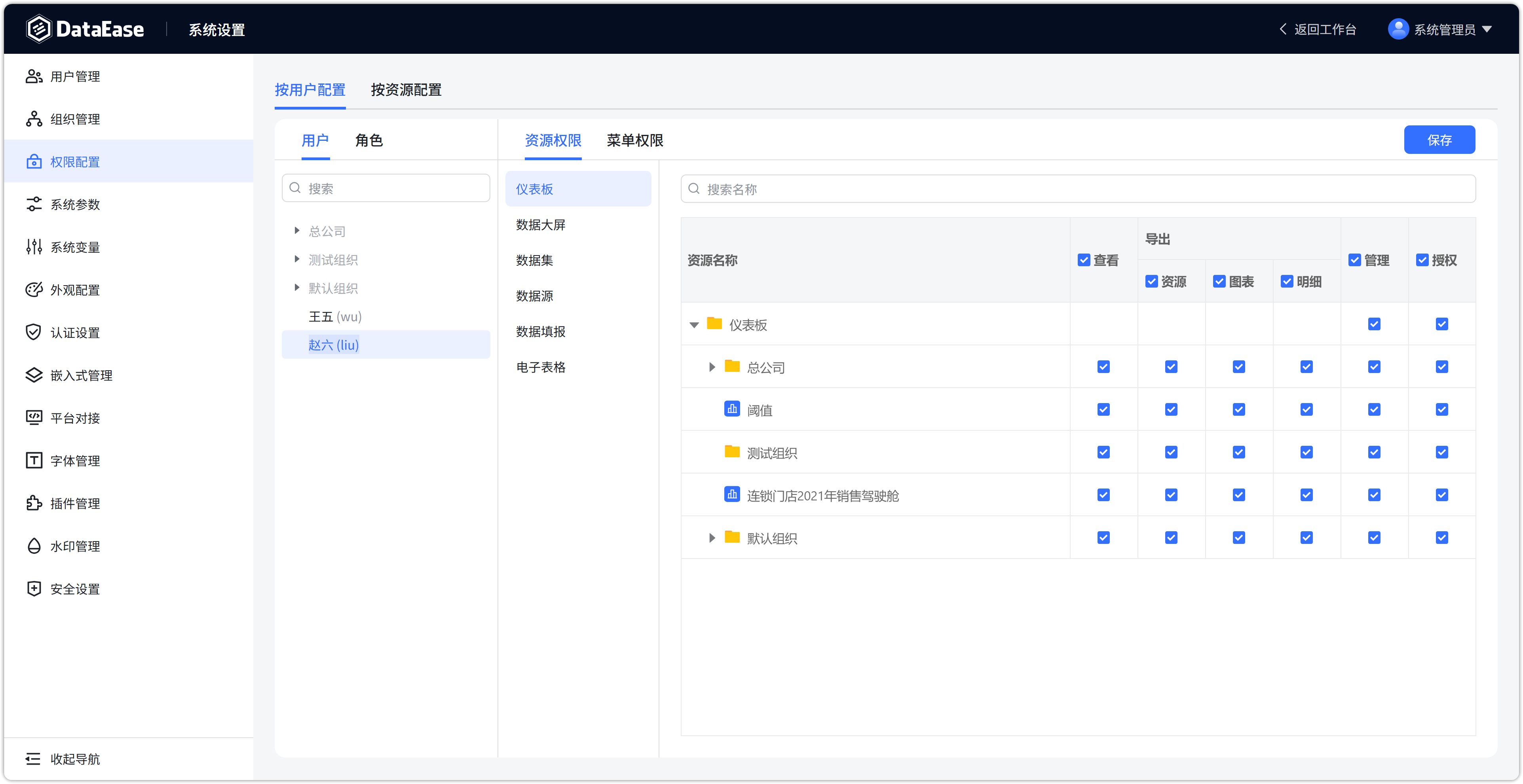Uncheck 图表 for 默认组织 row
This screenshot has width=1523, height=784.
point(1238,537)
